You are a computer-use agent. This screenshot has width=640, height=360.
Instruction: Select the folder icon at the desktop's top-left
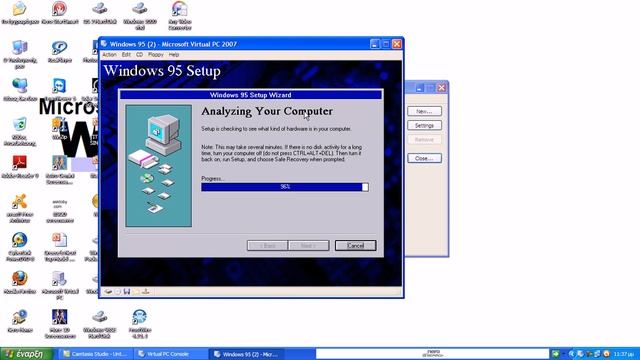tap(20, 13)
